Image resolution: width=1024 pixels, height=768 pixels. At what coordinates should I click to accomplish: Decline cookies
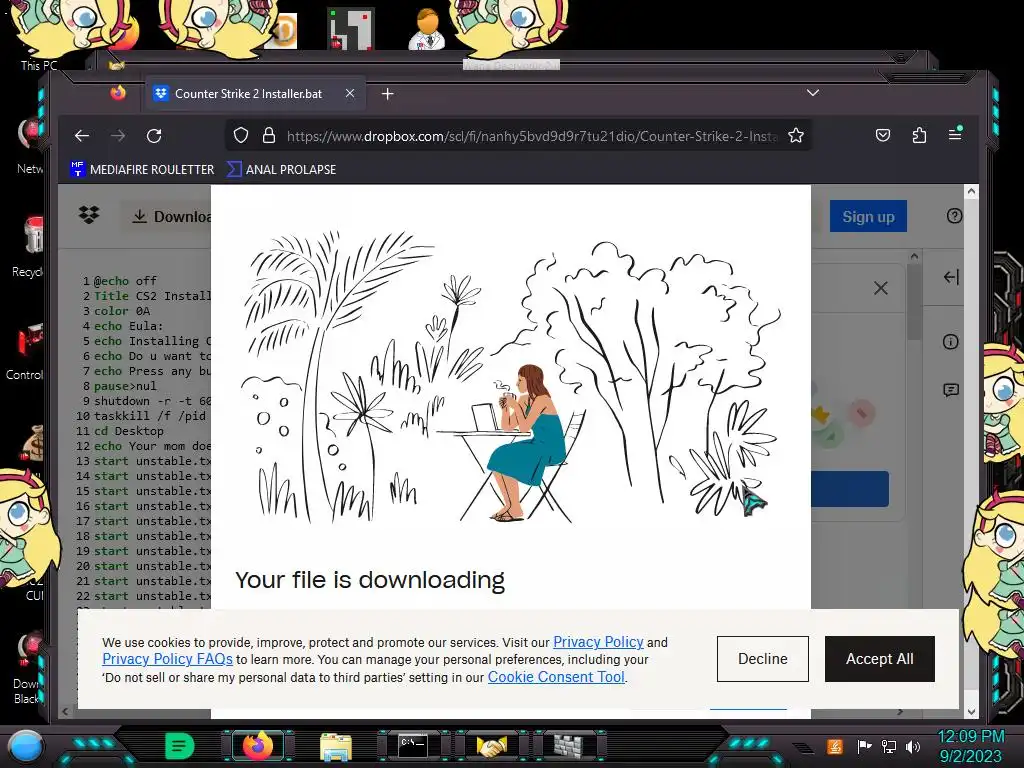(x=762, y=659)
